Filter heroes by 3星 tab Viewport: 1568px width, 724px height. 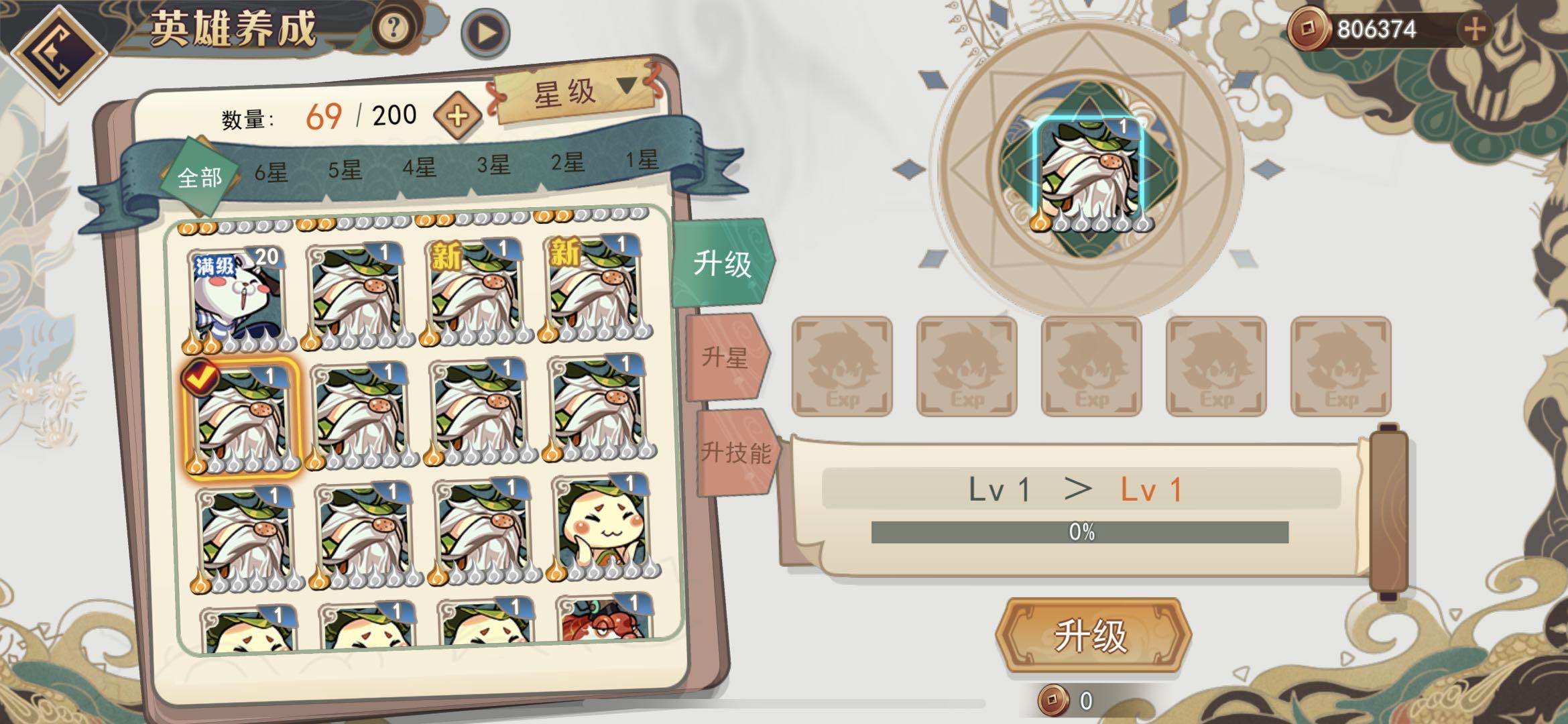tap(493, 165)
